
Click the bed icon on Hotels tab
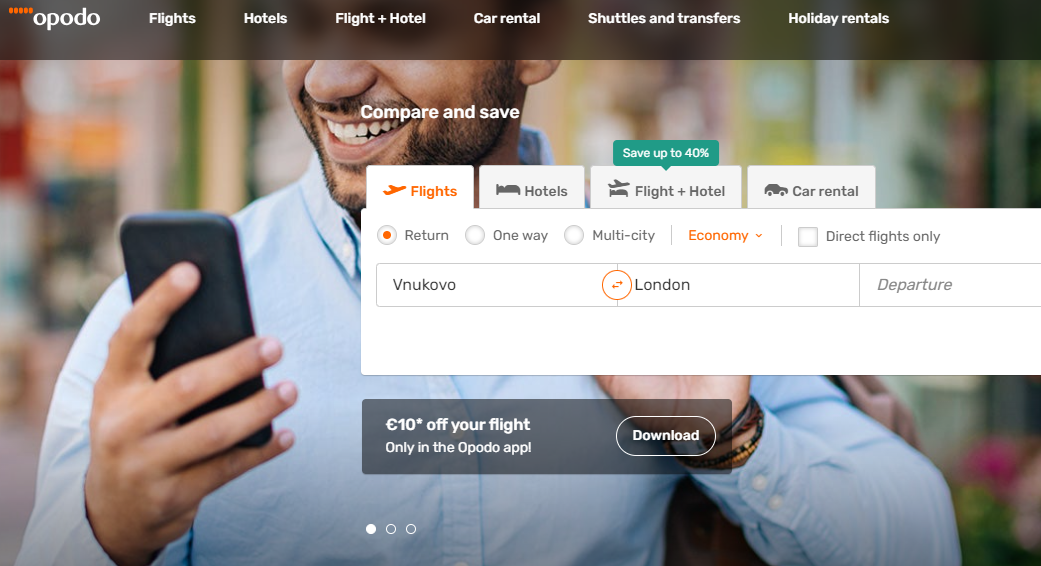tap(508, 190)
